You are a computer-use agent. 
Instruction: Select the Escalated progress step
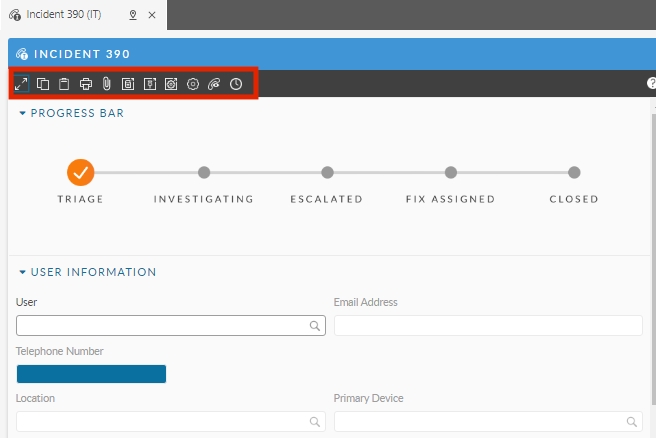(x=327, y=173)
